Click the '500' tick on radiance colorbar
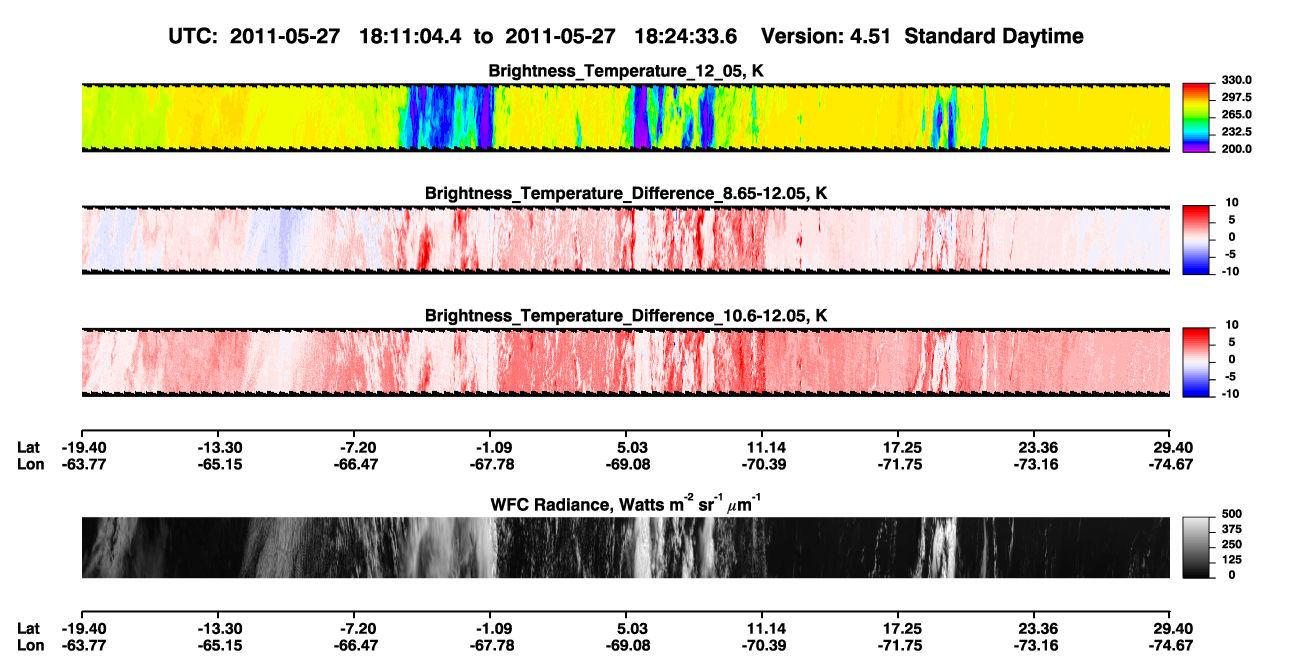This screenshot has width=1300, height=667. point(1232,513)
